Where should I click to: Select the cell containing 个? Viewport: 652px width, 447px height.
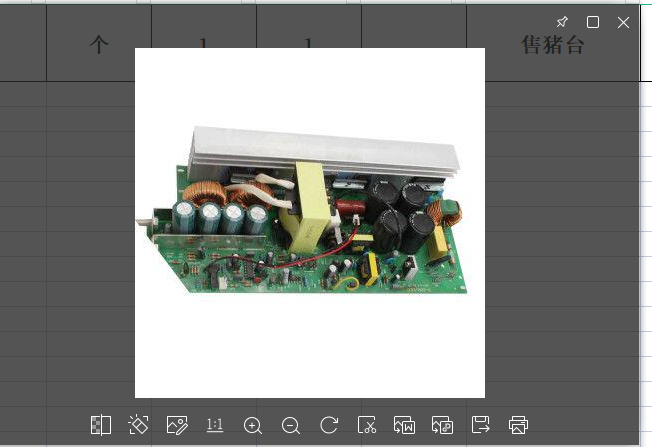(x=98, y=45)
